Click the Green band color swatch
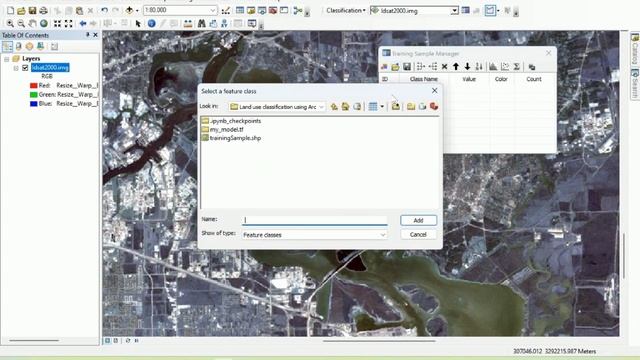 (34, 95)
